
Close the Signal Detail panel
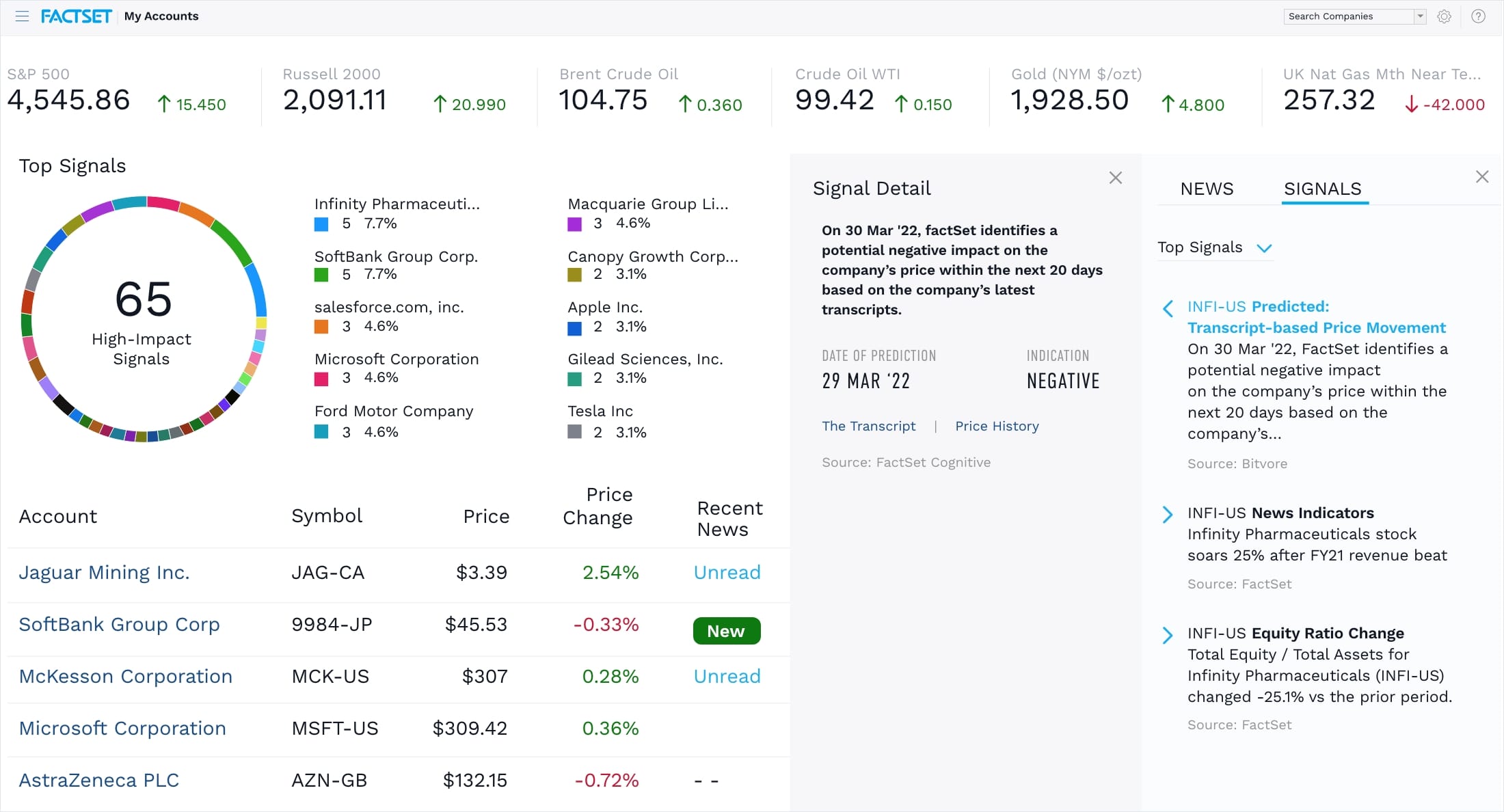point(1116,178)
